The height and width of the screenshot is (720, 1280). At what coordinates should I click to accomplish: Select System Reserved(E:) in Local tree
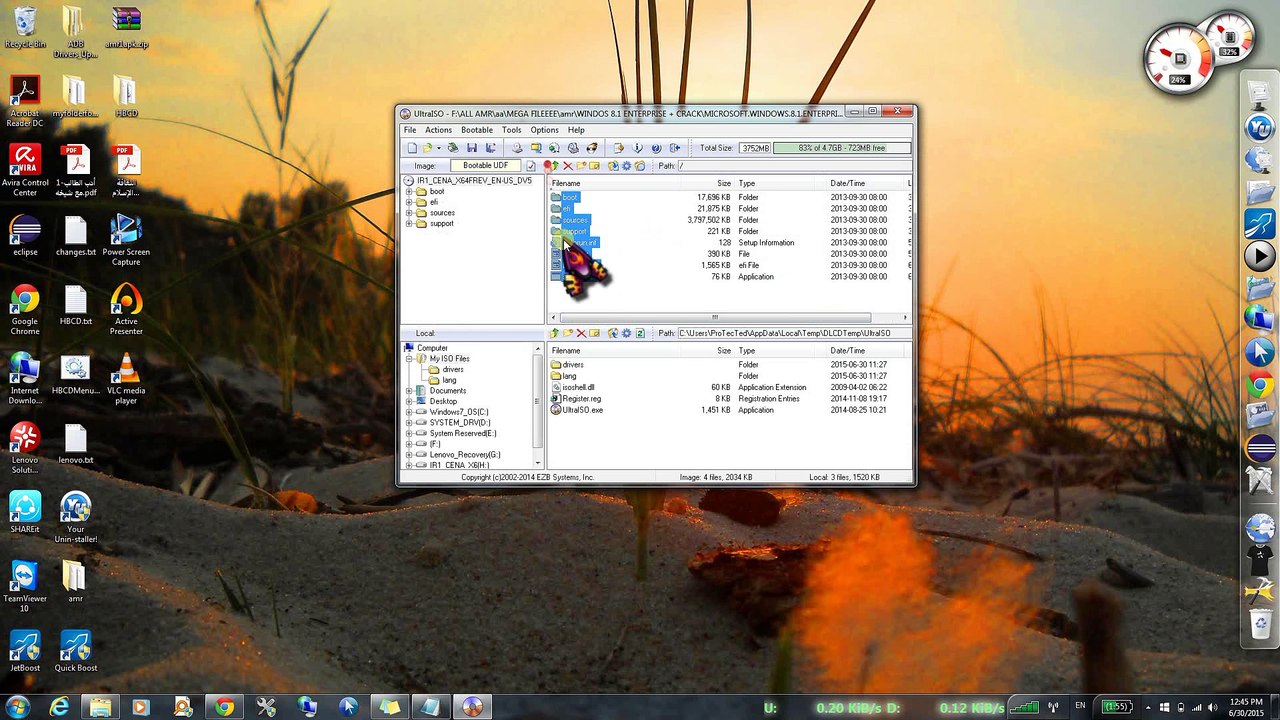462,433
